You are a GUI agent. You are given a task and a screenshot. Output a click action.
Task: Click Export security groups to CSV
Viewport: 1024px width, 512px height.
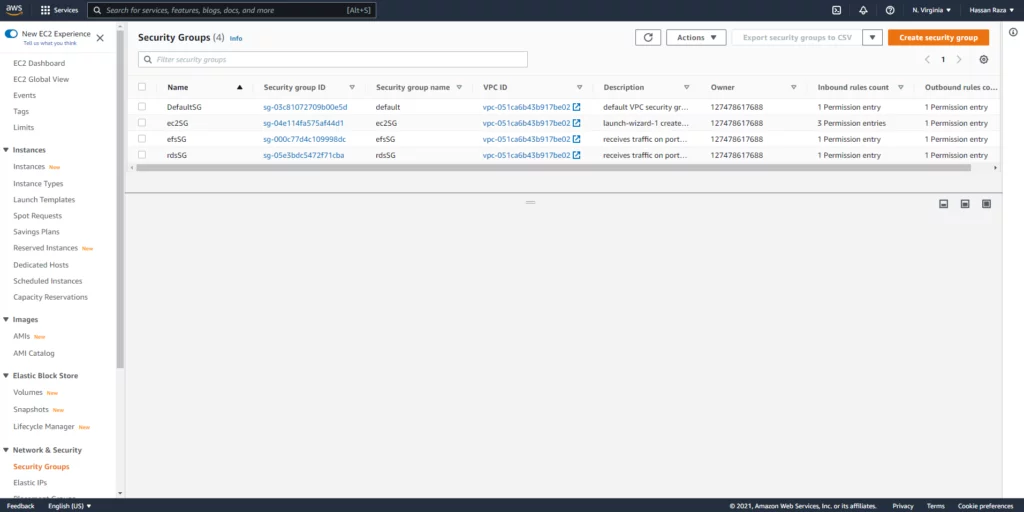click(797, 37)
